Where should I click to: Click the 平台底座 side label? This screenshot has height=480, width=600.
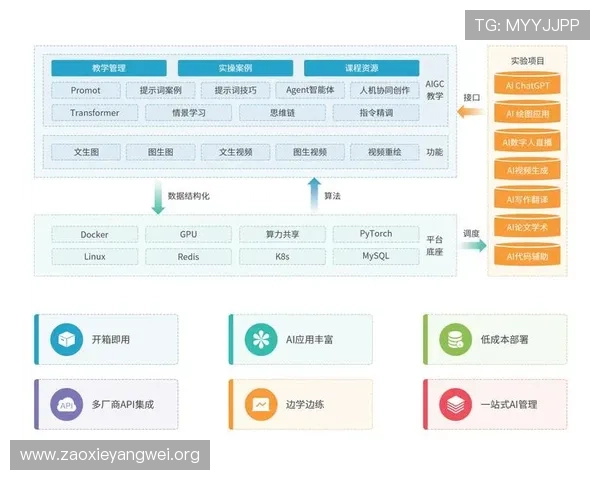click(435, 245)
